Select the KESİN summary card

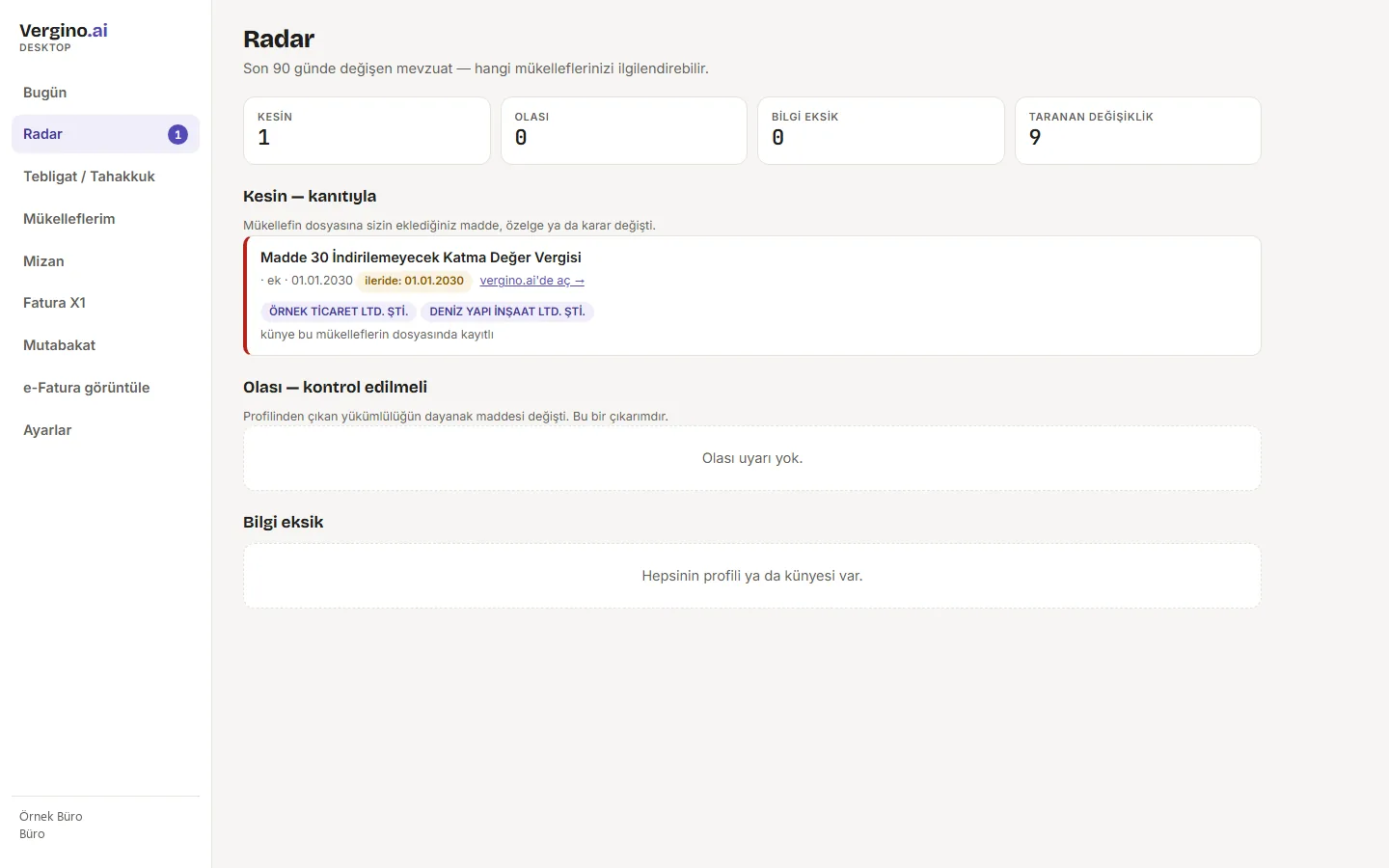click(367, 130)
